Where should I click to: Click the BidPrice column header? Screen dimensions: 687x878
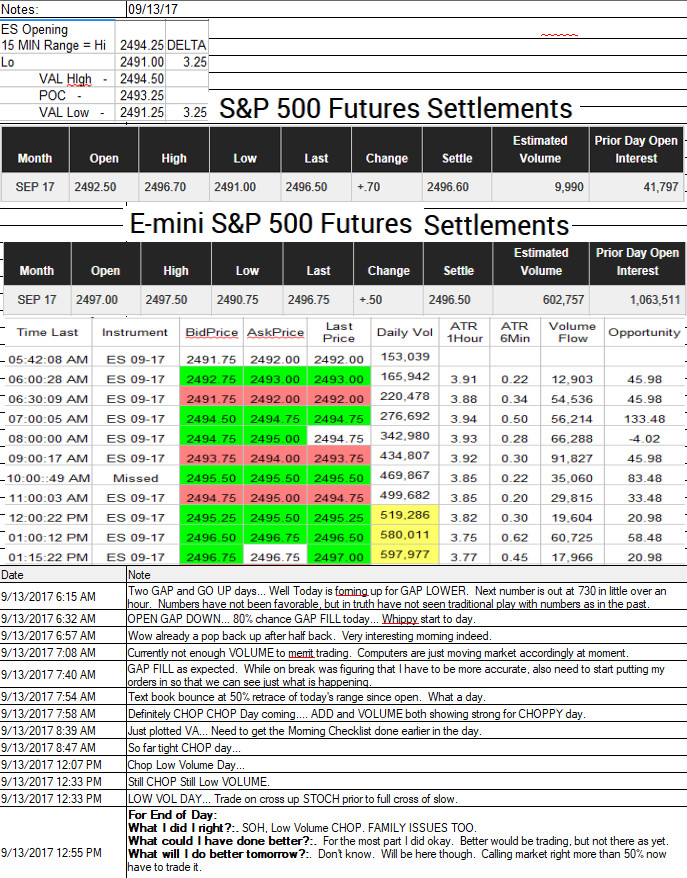(212, 332)
